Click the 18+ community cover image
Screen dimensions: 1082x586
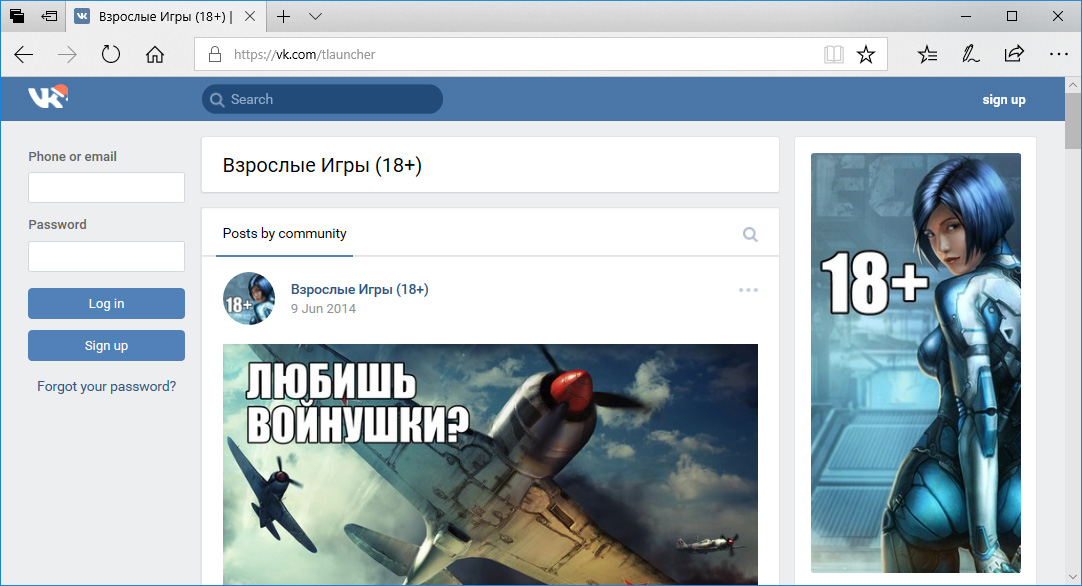915,362
